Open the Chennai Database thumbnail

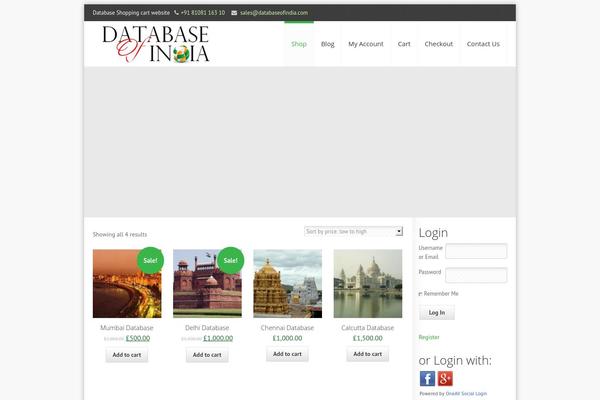click(288, 284)
